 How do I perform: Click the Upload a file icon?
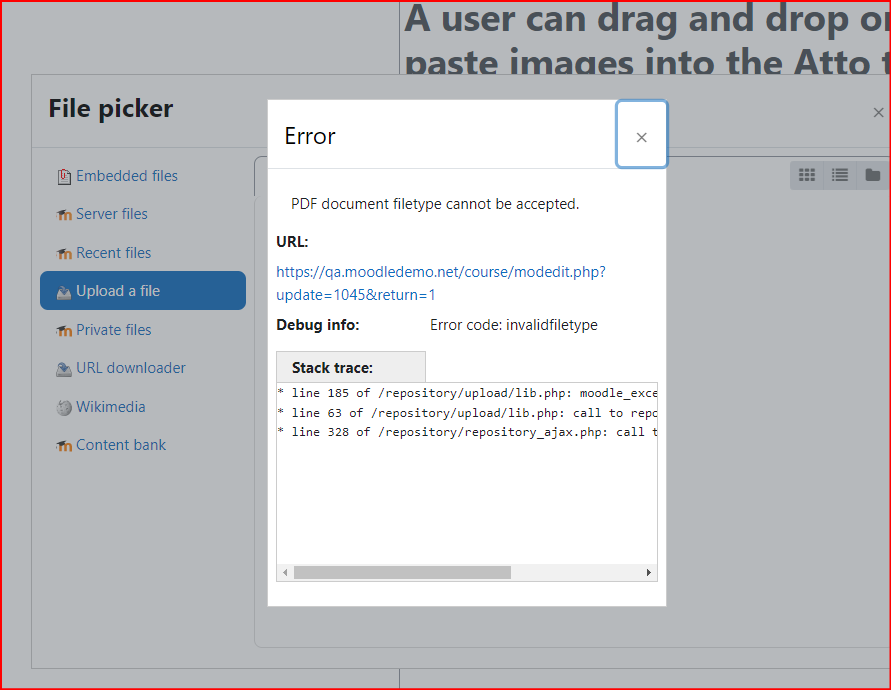tap(64, 292)
